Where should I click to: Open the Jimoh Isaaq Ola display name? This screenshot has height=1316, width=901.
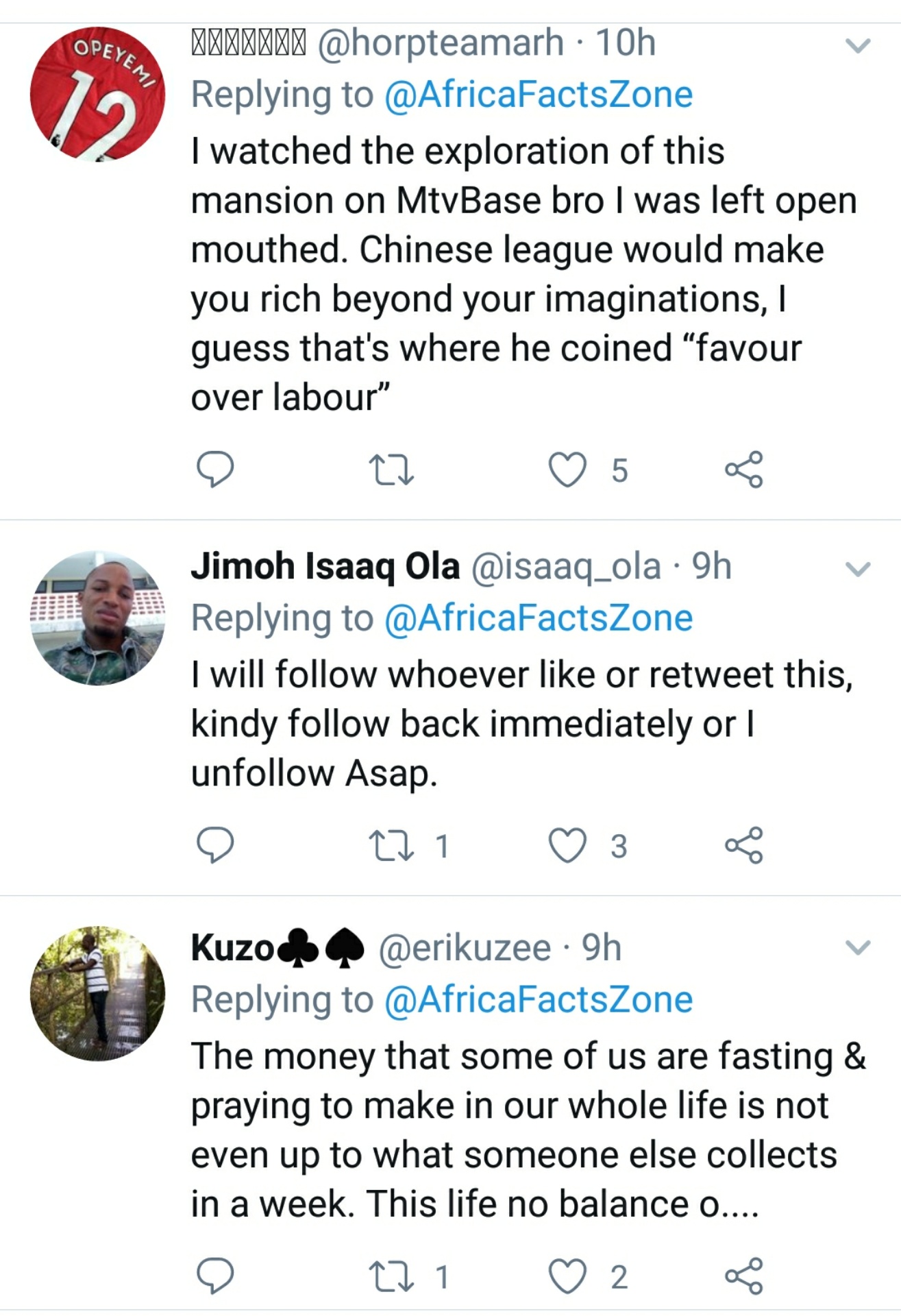pyautogui.click(x=325, y=567)
